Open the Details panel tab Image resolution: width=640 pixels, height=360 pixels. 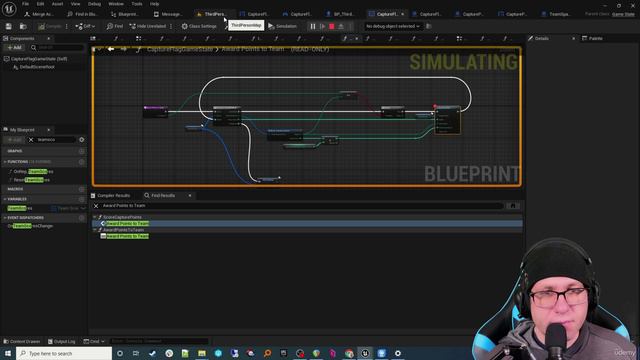pyautogui.click(x=542, y=38)
